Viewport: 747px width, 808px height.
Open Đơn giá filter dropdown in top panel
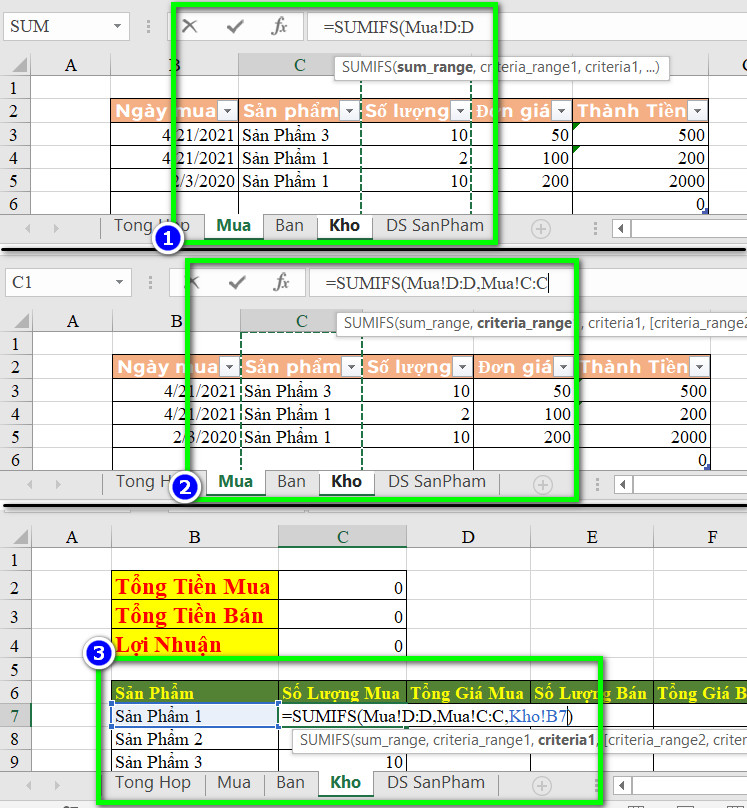pos(561,110)
